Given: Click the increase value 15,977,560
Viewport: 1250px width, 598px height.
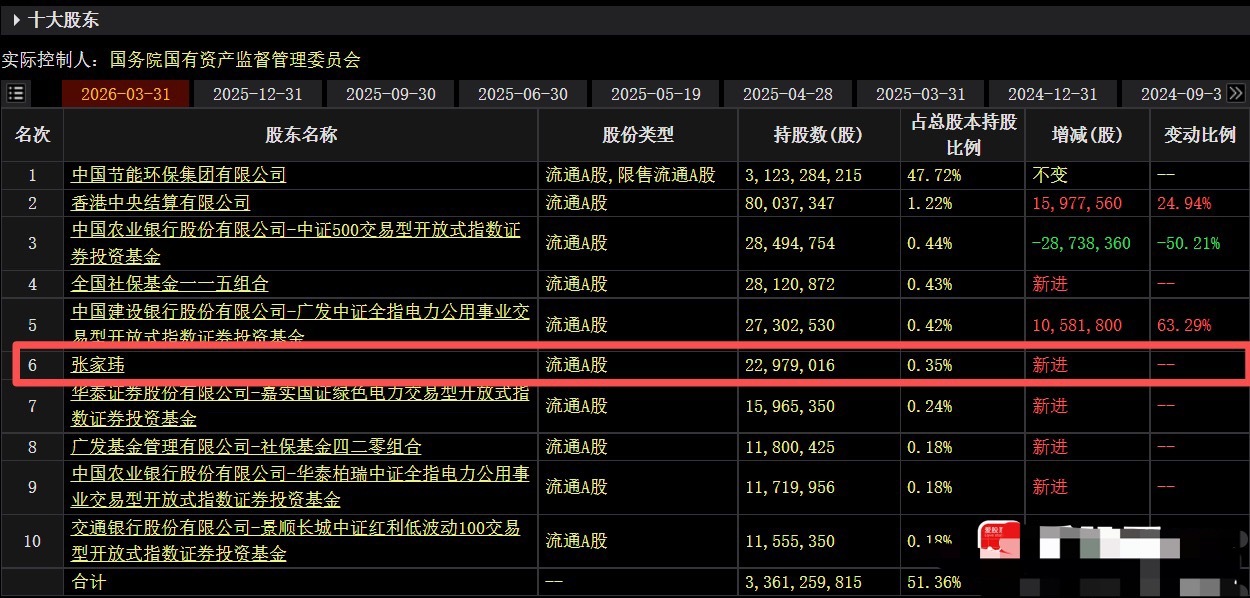Looking at the screenshot, I should click(1077, 203).
